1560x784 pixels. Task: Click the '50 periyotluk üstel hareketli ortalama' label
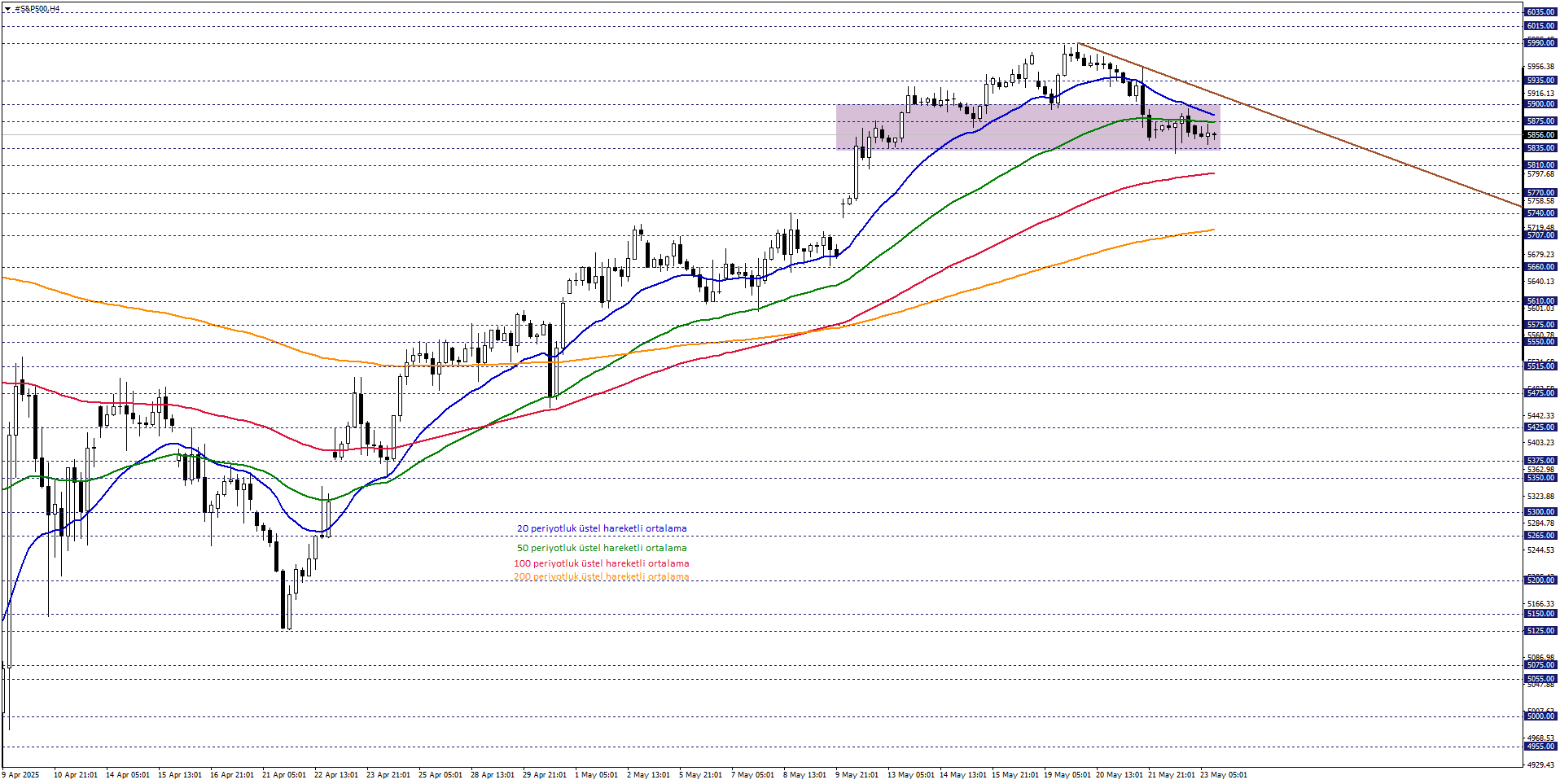pos(602,548)
